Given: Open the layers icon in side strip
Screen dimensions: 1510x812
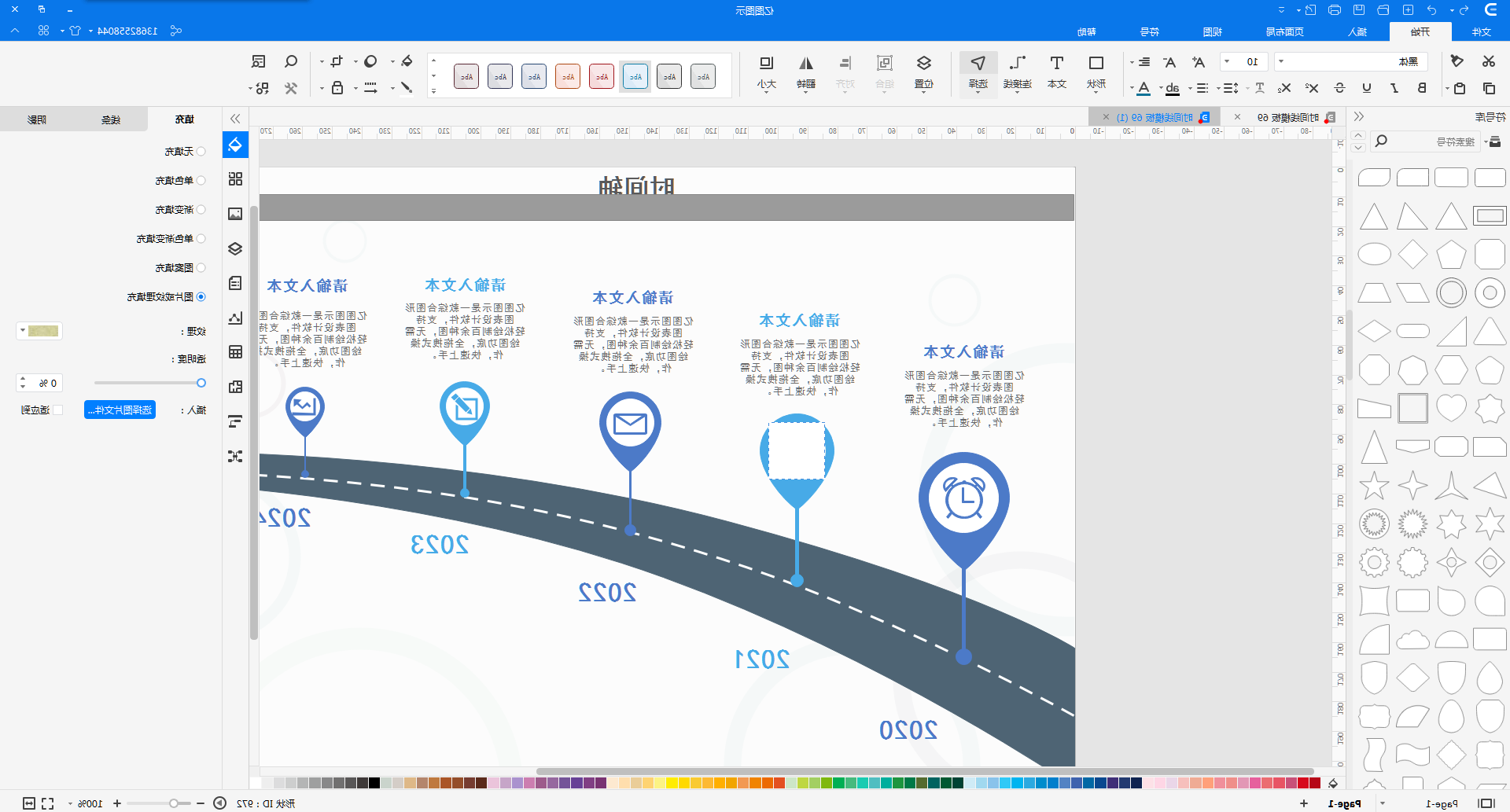Looking at the screenshot, I should [x=235, y=248].
